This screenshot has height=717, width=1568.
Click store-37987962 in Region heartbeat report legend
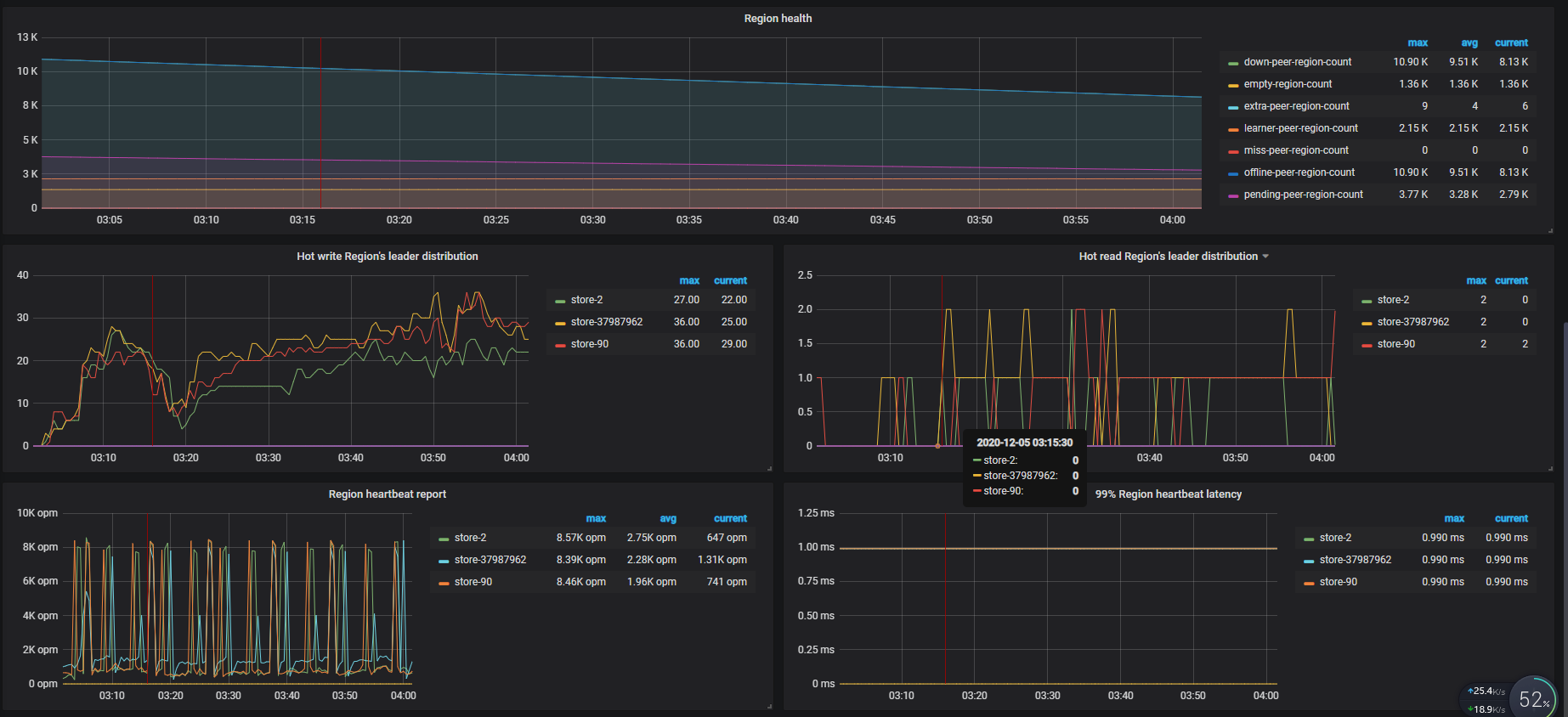[490, 560]
